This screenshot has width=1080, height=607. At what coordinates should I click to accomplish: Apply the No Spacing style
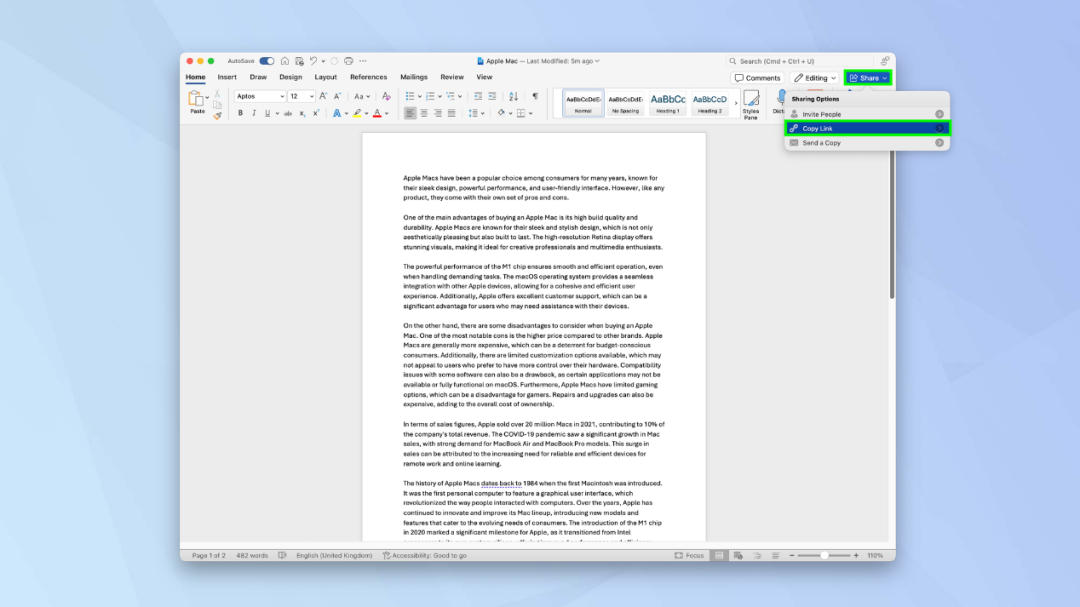pos(625,103)
